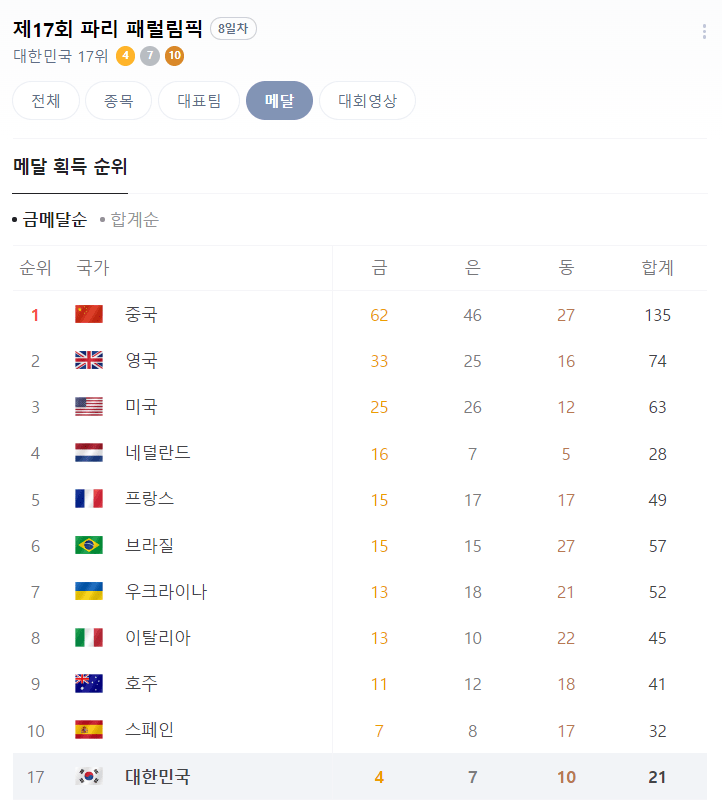Click the China flag icon
722x805 pixels.
89,315
